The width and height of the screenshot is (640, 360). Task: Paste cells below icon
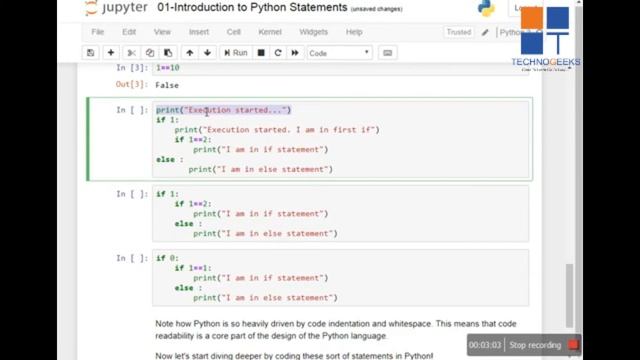coord(168,53)
